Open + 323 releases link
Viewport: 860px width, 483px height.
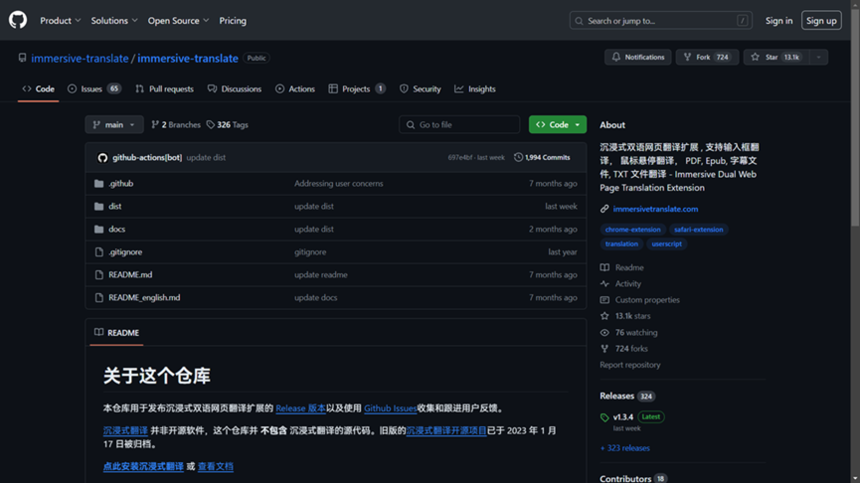[x=625, y=448]
